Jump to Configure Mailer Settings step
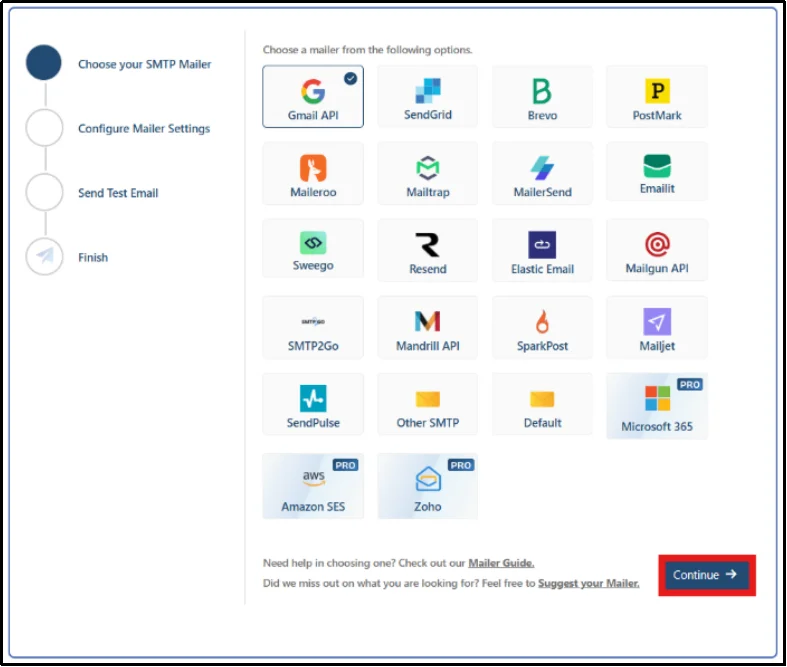 click(x=144, y=128)
